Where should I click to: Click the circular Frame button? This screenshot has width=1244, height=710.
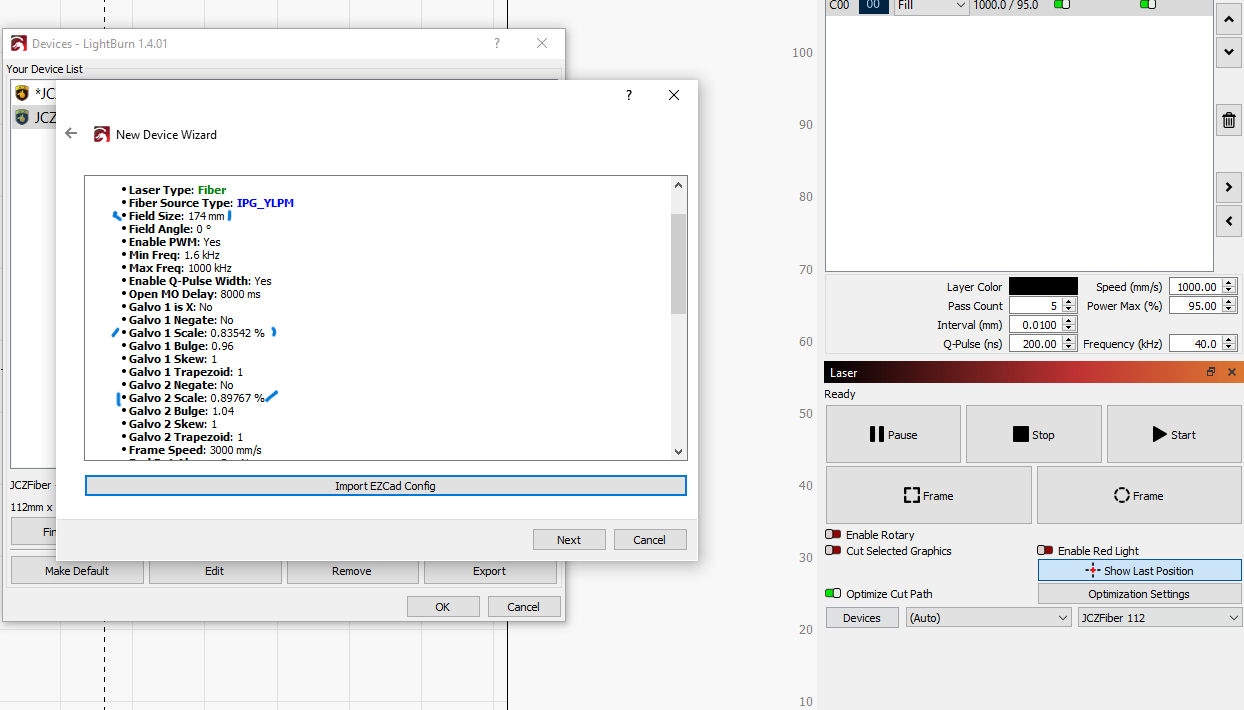tap(1139, 495)
